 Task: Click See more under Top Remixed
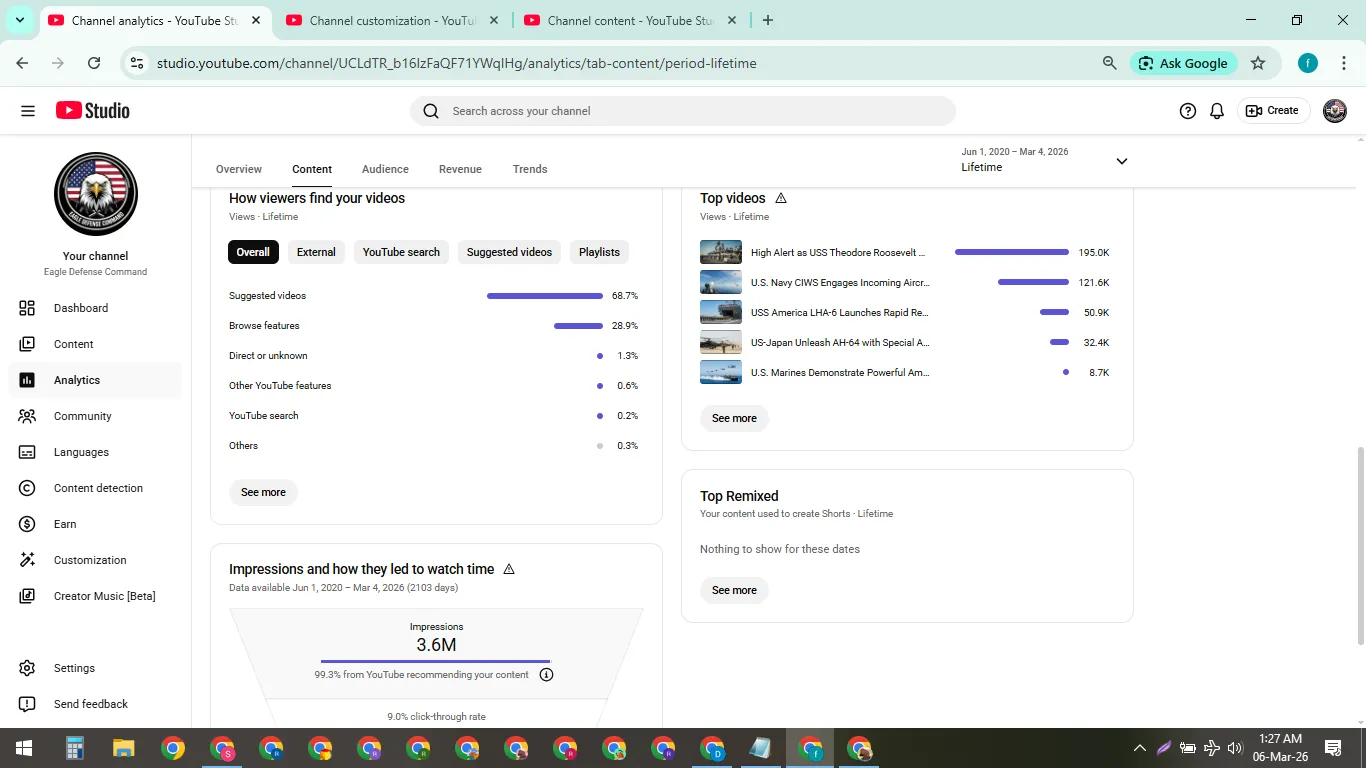(x=734, y=590)
